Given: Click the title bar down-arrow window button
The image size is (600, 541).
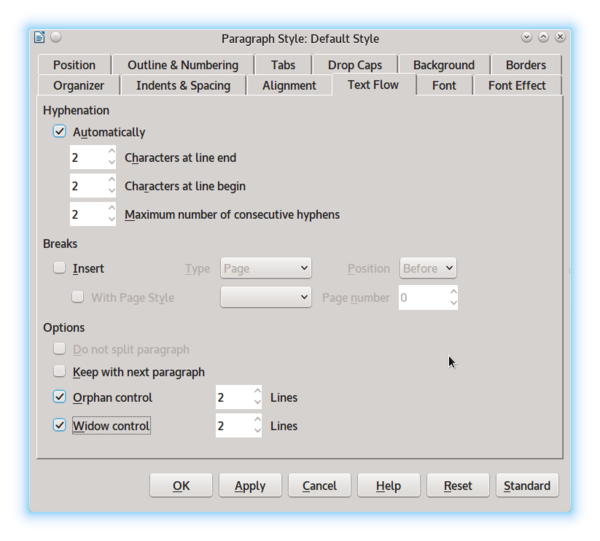Looking at the screenshot, I should coord(527,37).
